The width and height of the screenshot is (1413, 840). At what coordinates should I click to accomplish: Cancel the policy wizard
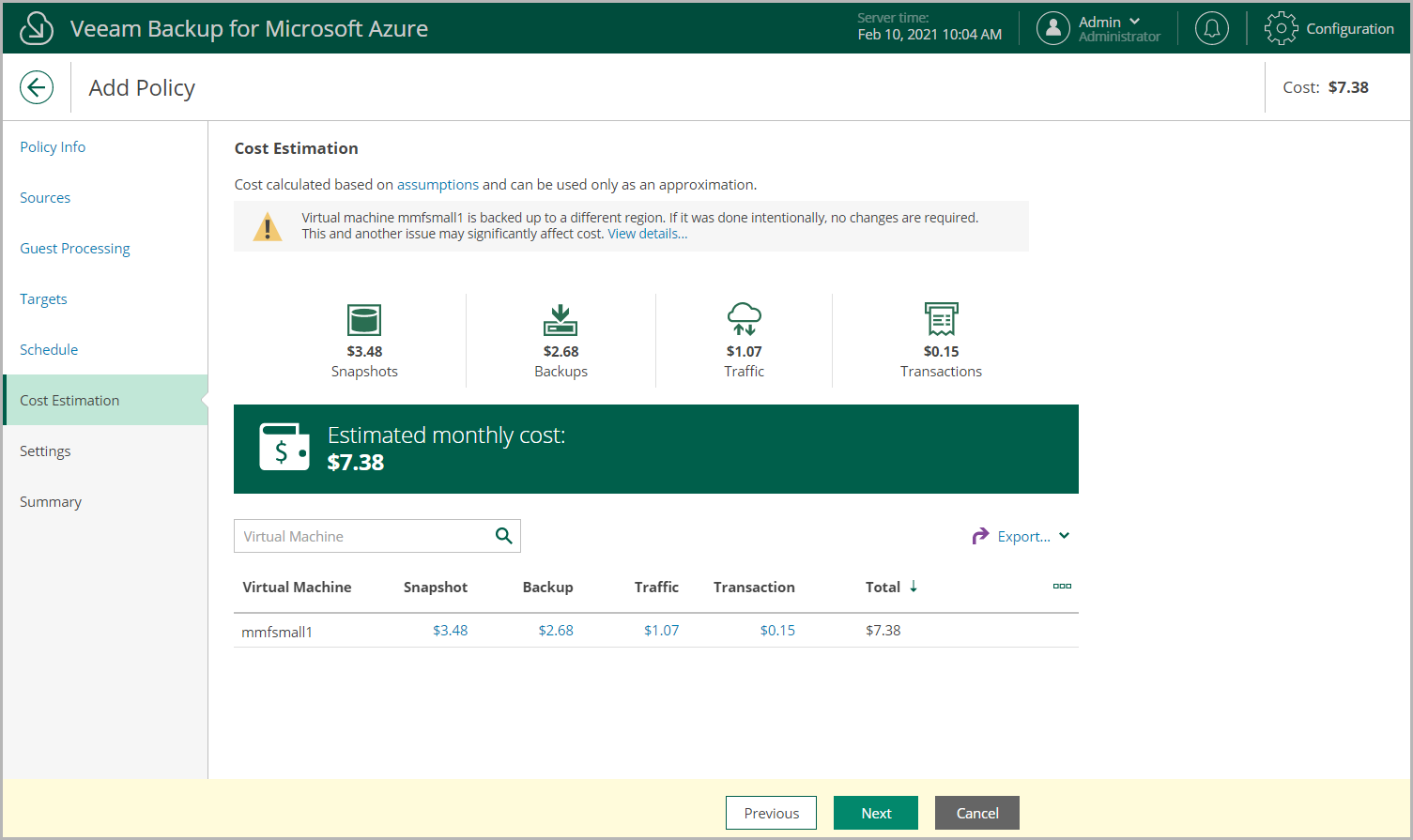(x=977, y=813)
